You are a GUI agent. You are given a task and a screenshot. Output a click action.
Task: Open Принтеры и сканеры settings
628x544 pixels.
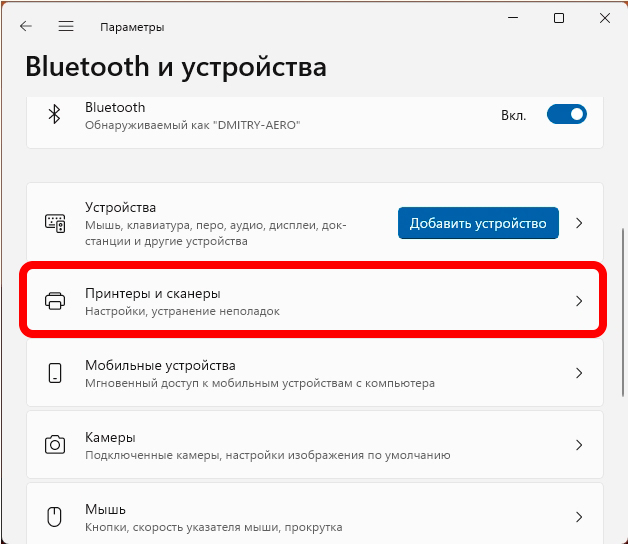click(x=313, y=300)
